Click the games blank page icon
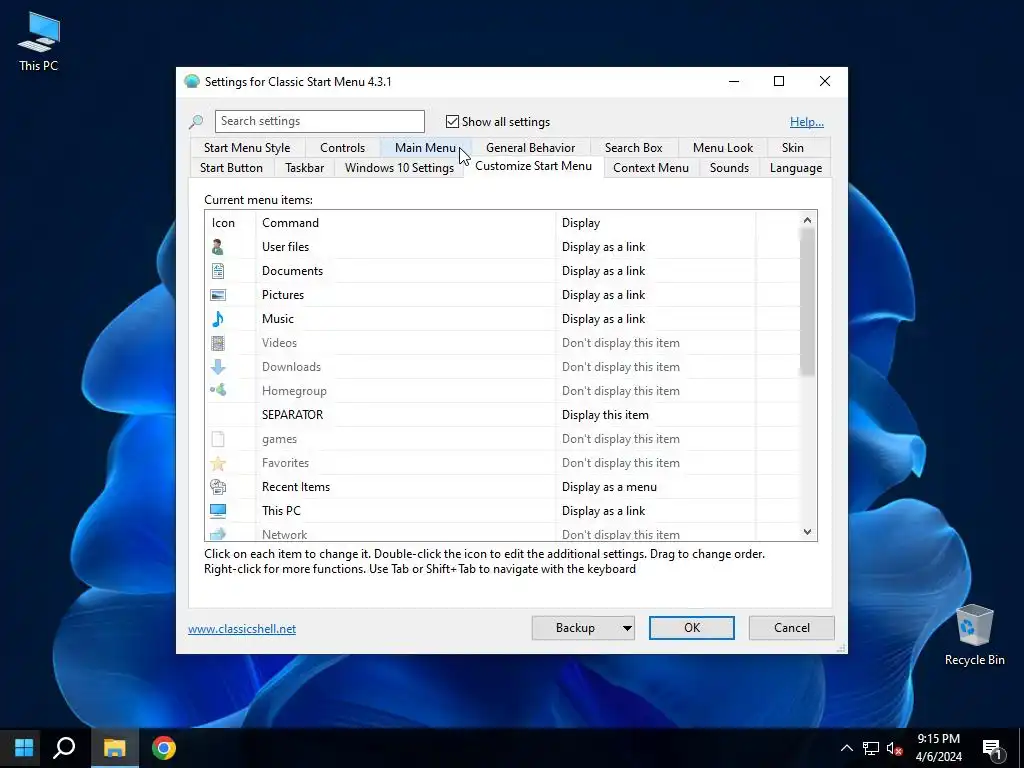1024x768 pixels. [x=217, y=439]
